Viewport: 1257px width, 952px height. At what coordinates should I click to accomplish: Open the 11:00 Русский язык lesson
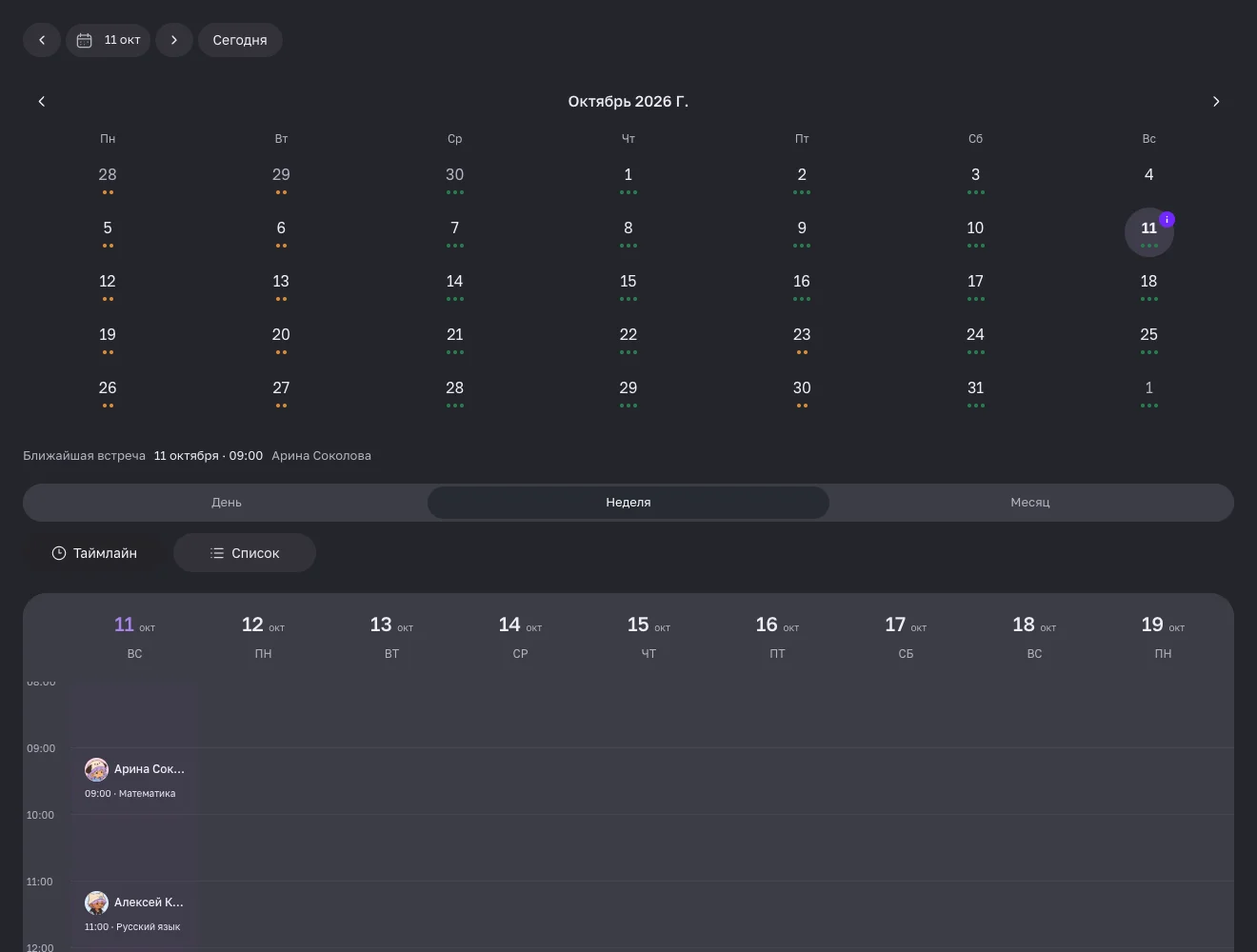pos(134,914)
